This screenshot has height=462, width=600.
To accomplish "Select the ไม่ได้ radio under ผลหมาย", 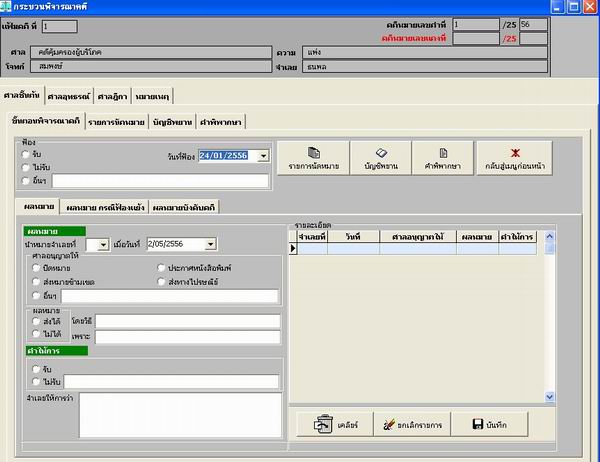I will tap(36, 334).
